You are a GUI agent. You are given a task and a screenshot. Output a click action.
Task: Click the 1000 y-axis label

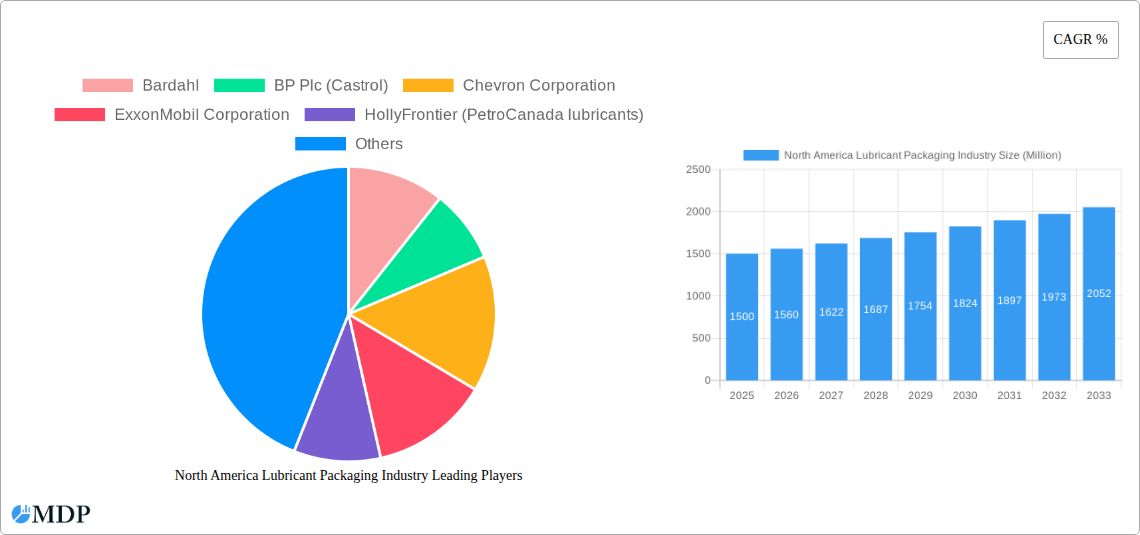[698, 296]
